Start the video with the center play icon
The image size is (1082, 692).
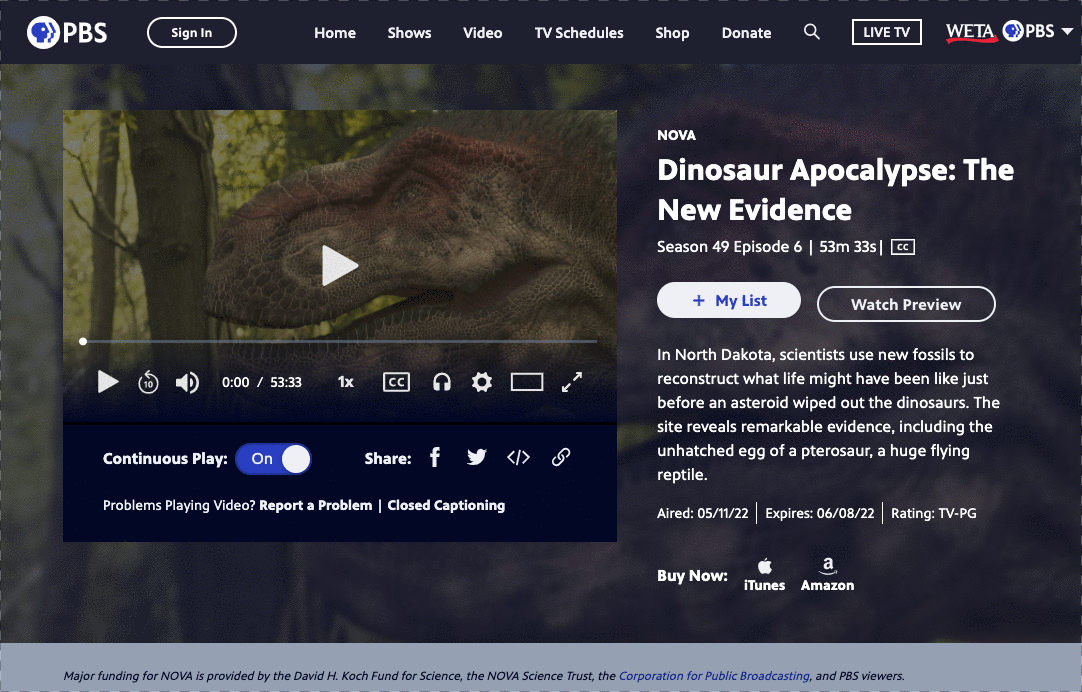(340, 266)
